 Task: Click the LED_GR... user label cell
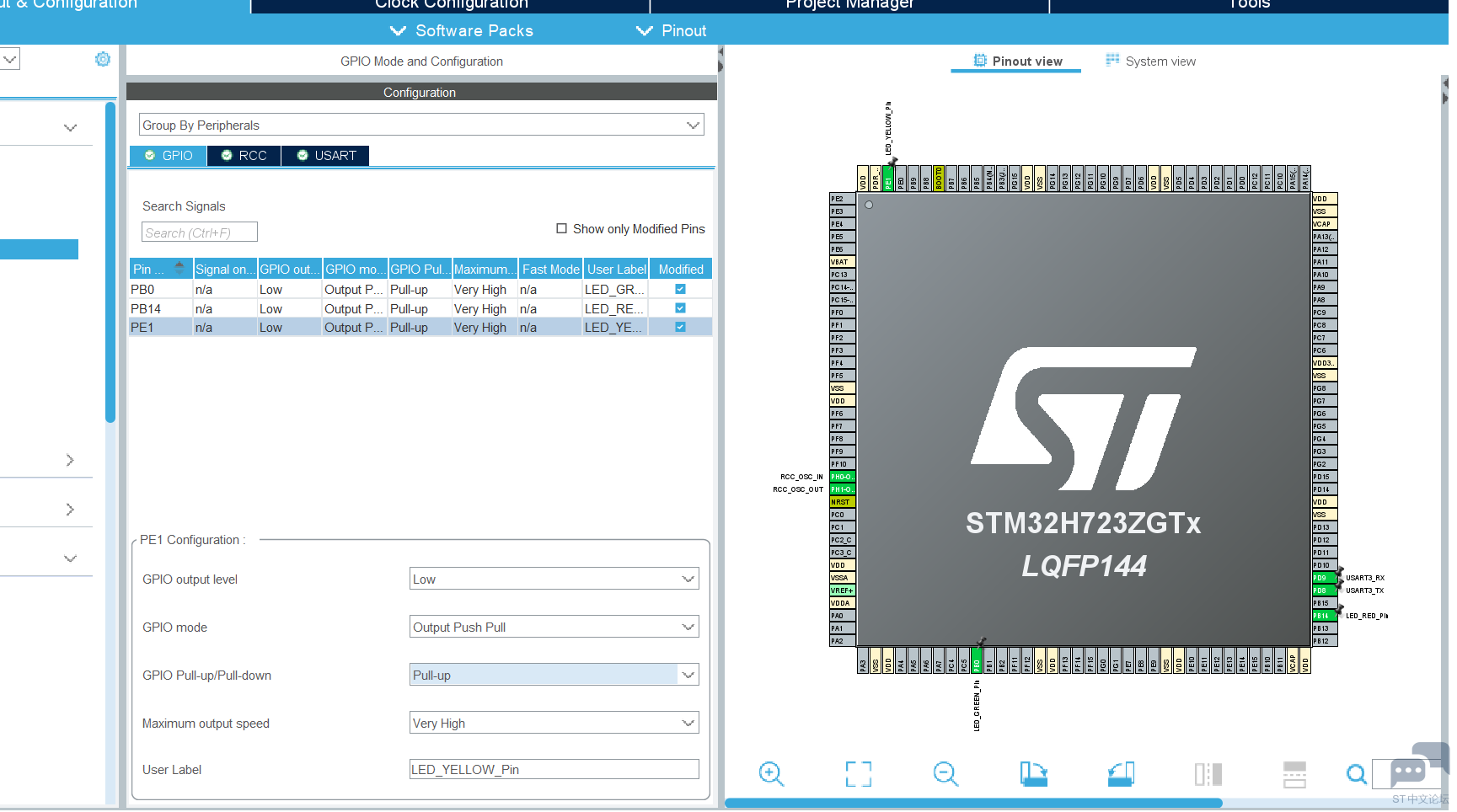tap(616, 289)
